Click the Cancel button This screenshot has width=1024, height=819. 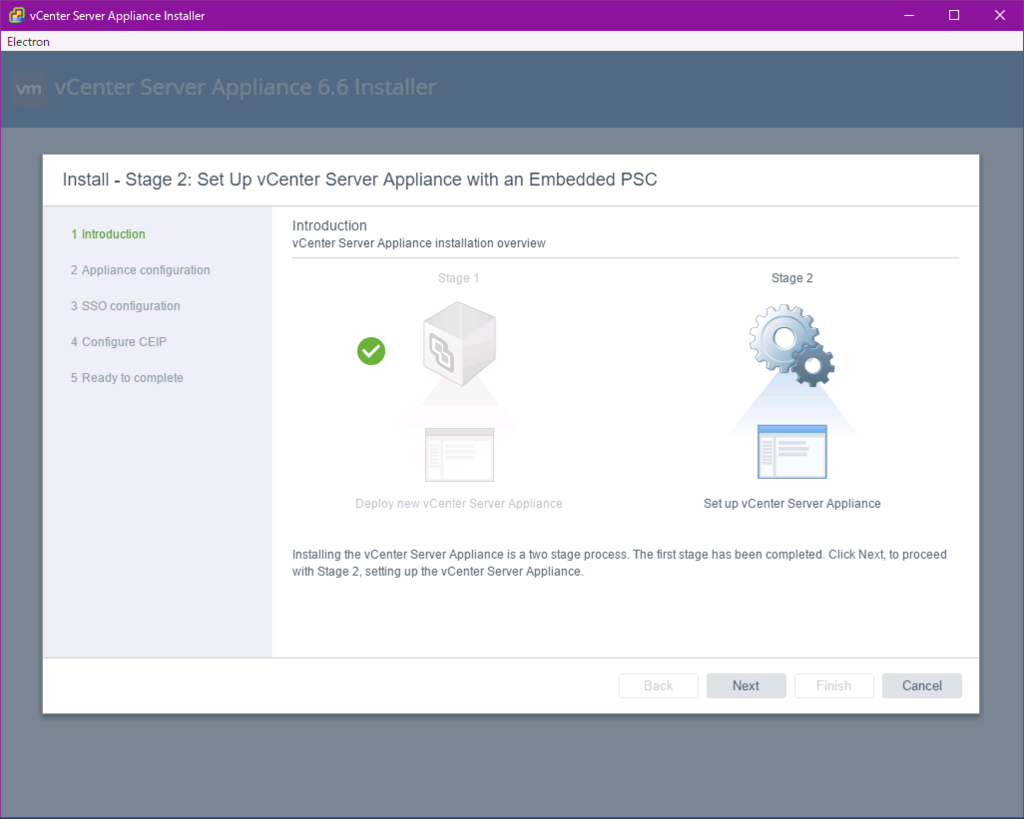tap(921, 685)
